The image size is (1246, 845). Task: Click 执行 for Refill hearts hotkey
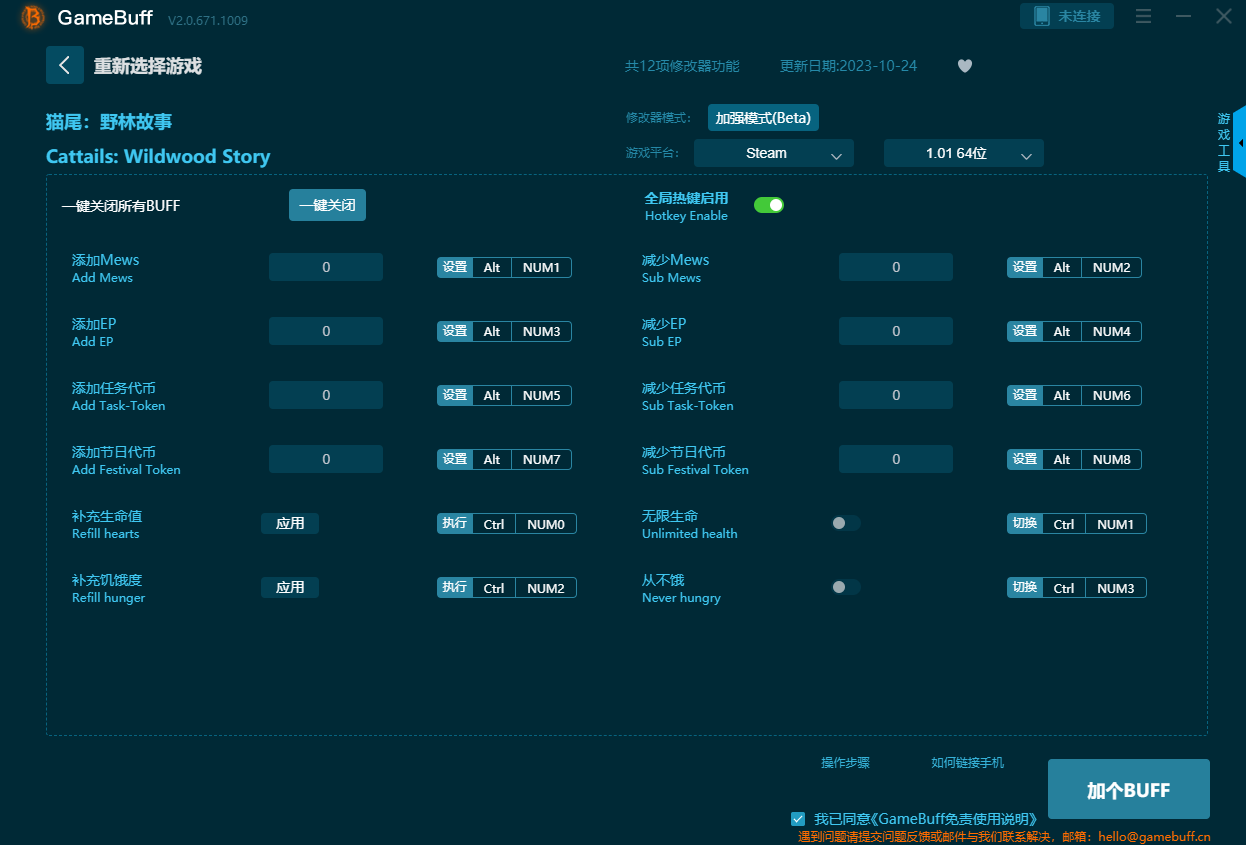pos(455,523)
